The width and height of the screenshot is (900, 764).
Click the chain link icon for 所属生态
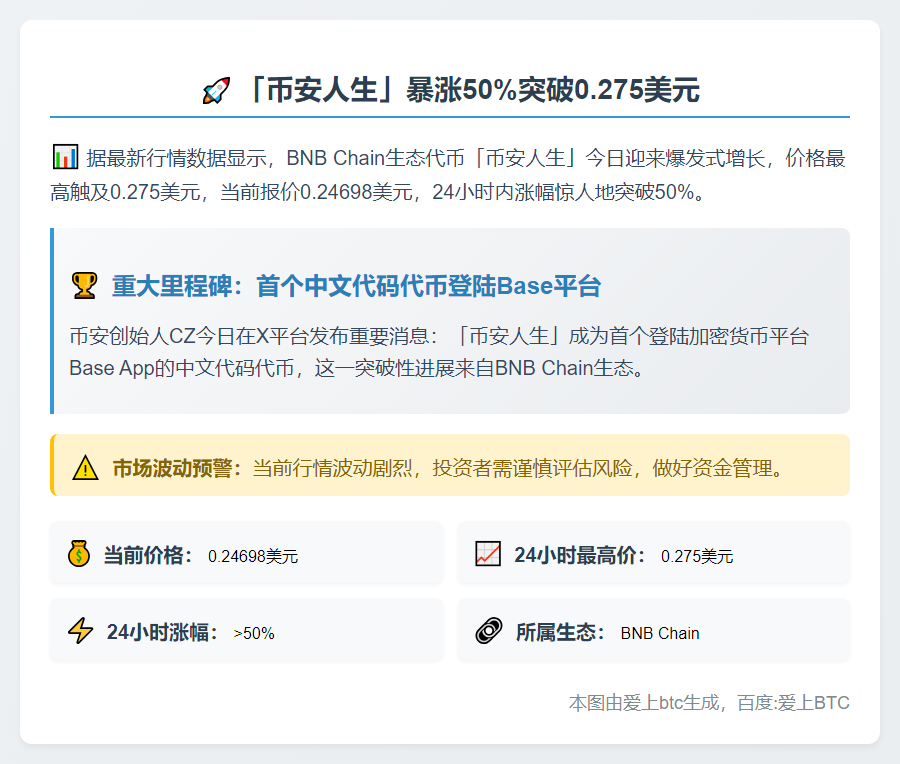coord(488,632)
